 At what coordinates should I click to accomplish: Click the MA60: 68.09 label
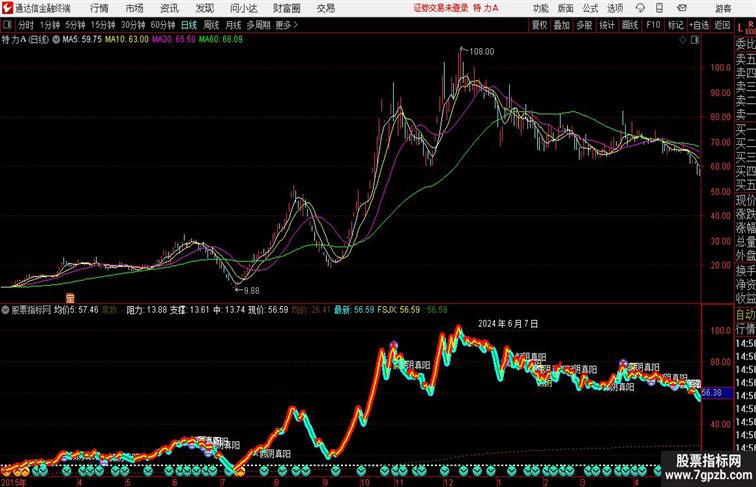tap(221, 40)
